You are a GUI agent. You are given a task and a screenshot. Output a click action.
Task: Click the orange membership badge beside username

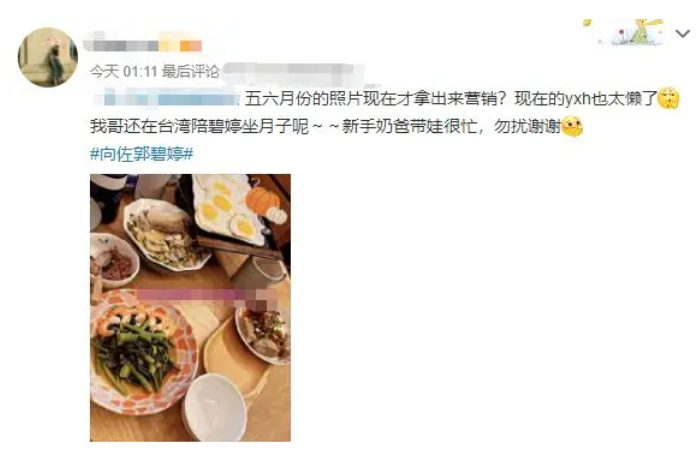191,46
